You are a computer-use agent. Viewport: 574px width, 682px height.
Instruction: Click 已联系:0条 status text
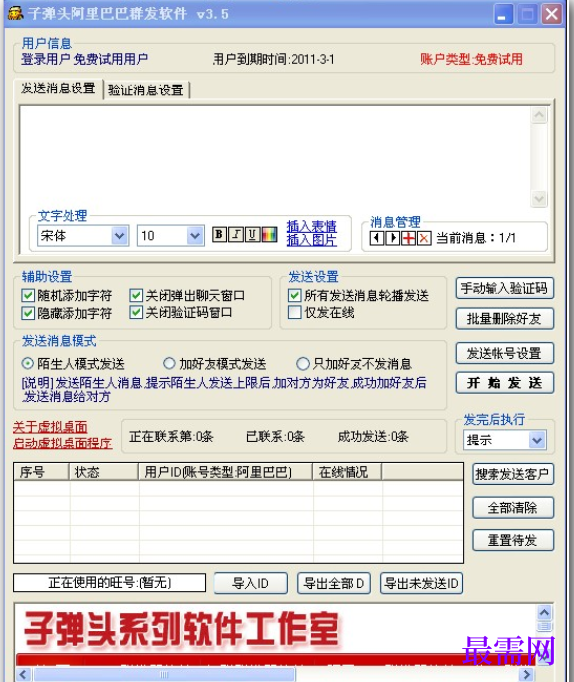coord(275,436)
